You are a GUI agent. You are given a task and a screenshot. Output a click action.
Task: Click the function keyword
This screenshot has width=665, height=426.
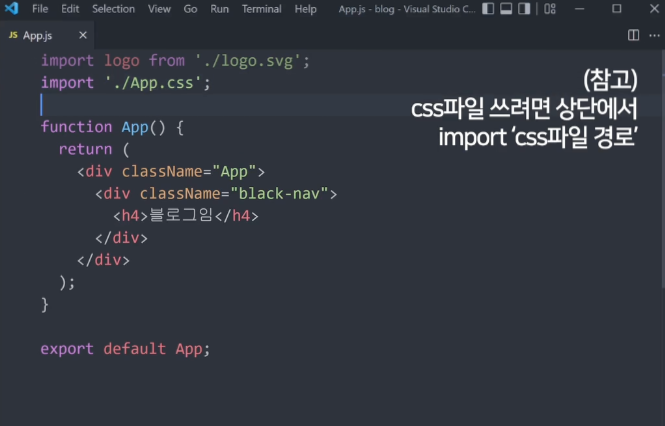click(76, 127)
